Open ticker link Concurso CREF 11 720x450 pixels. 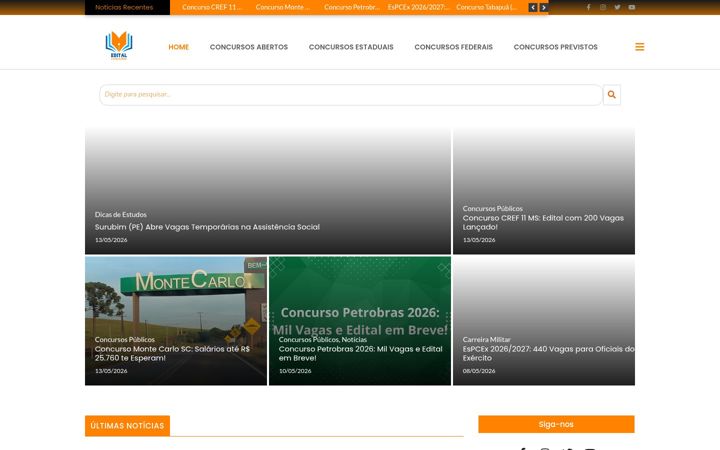[x=211, y=7]
